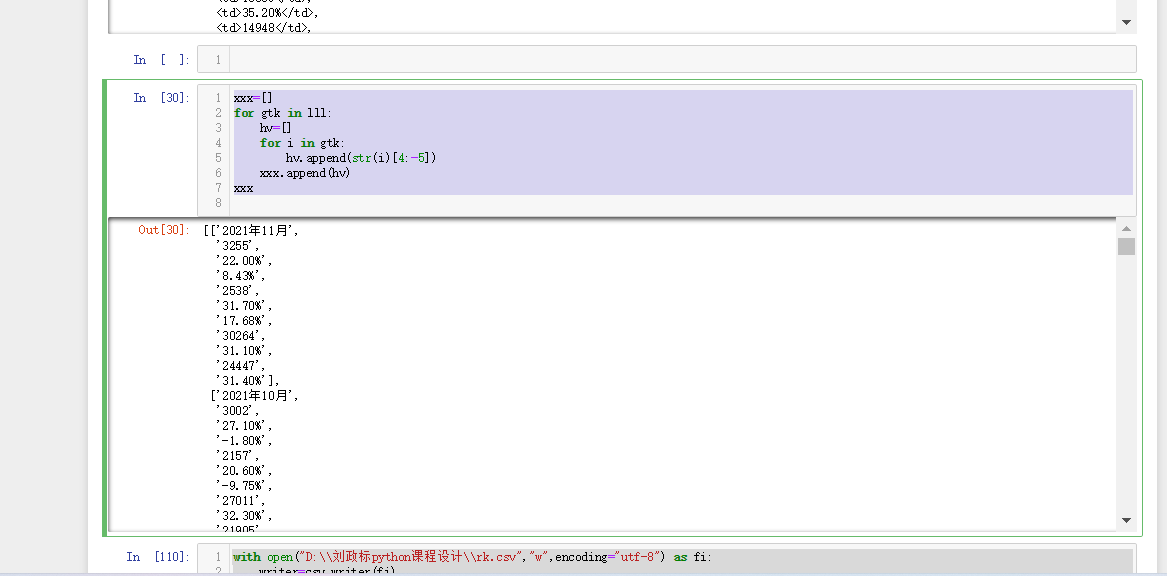Click code line 'xxx=[]'
The height and width of the screenshot is (576, 1167).
pos(254,97)
